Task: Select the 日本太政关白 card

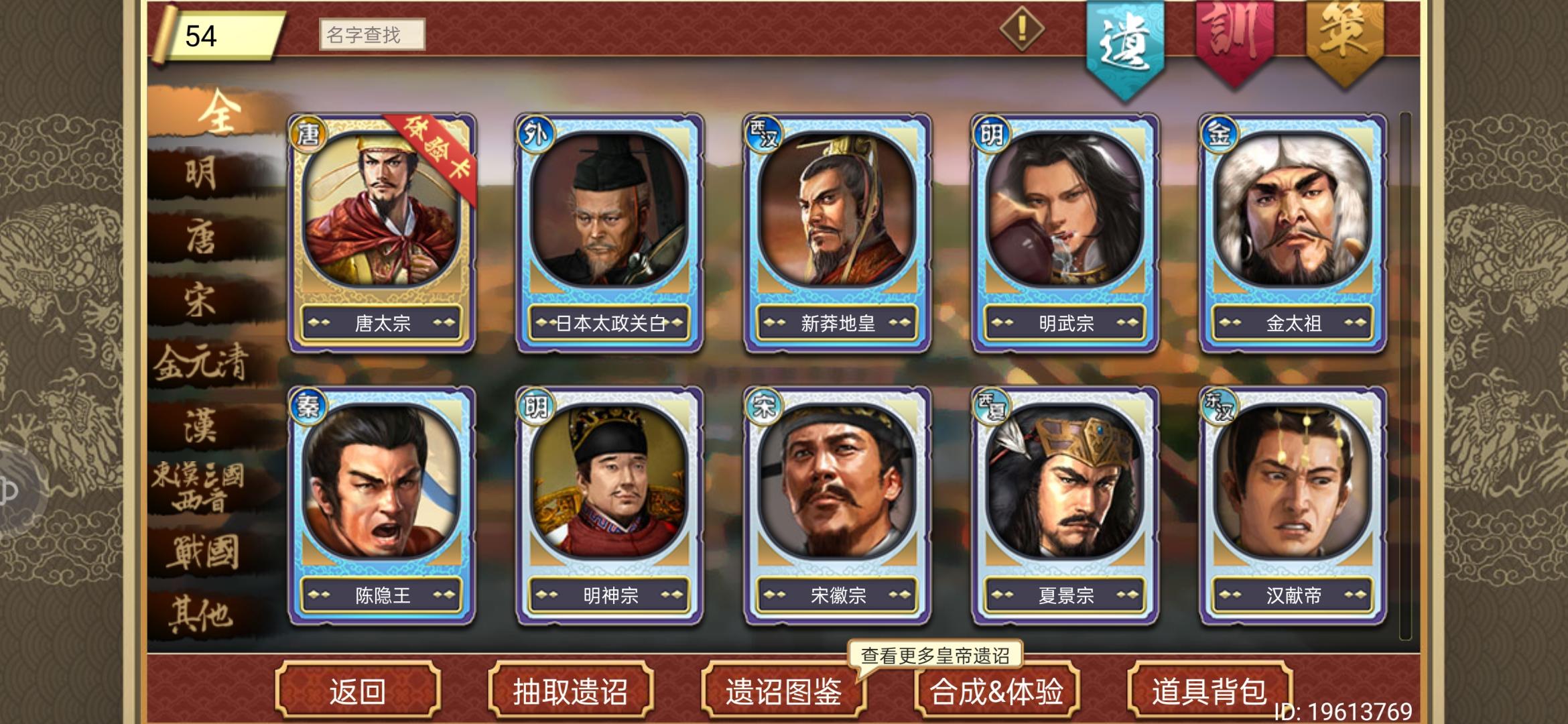Action: (610, 233)
